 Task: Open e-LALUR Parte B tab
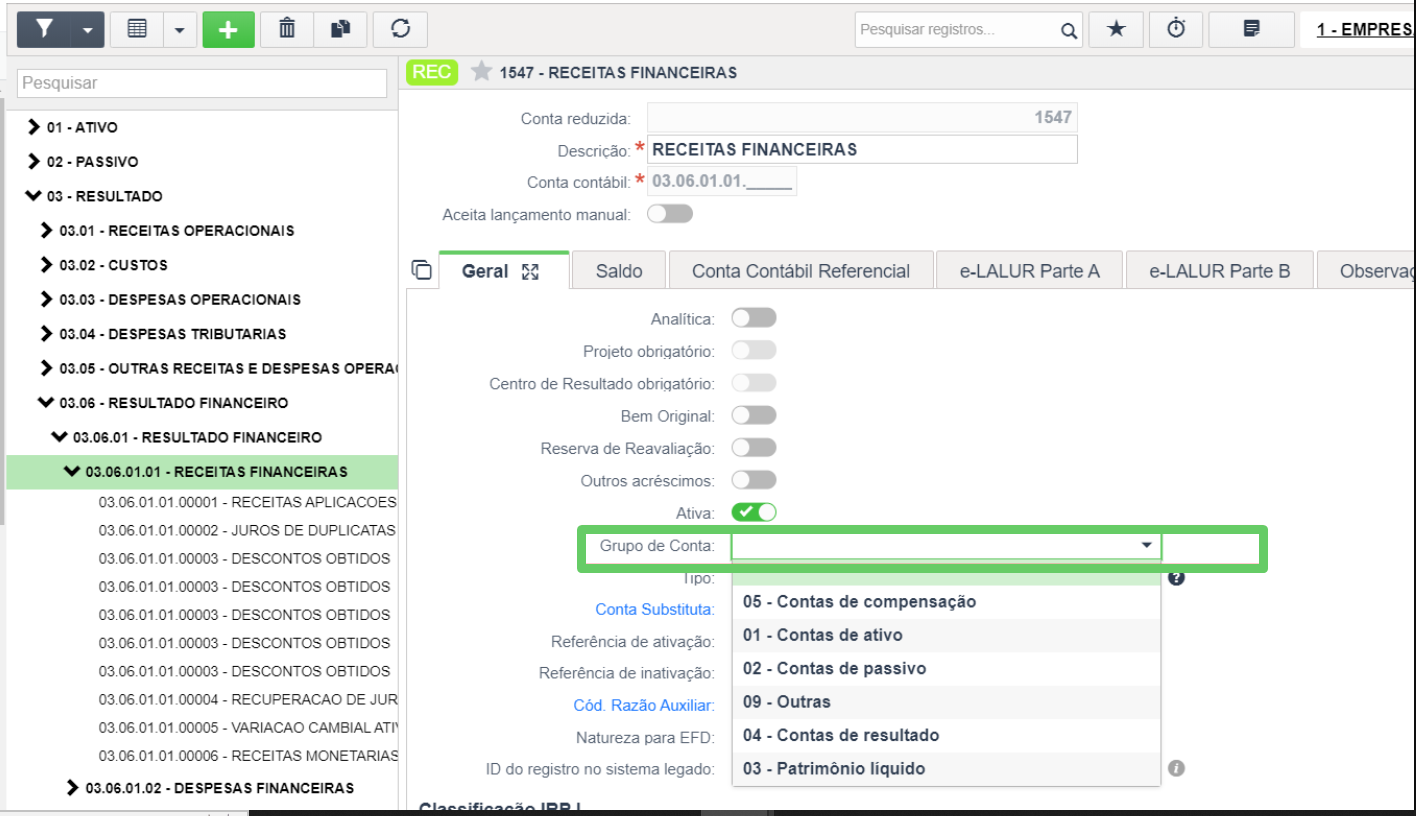click(1219, 271)
